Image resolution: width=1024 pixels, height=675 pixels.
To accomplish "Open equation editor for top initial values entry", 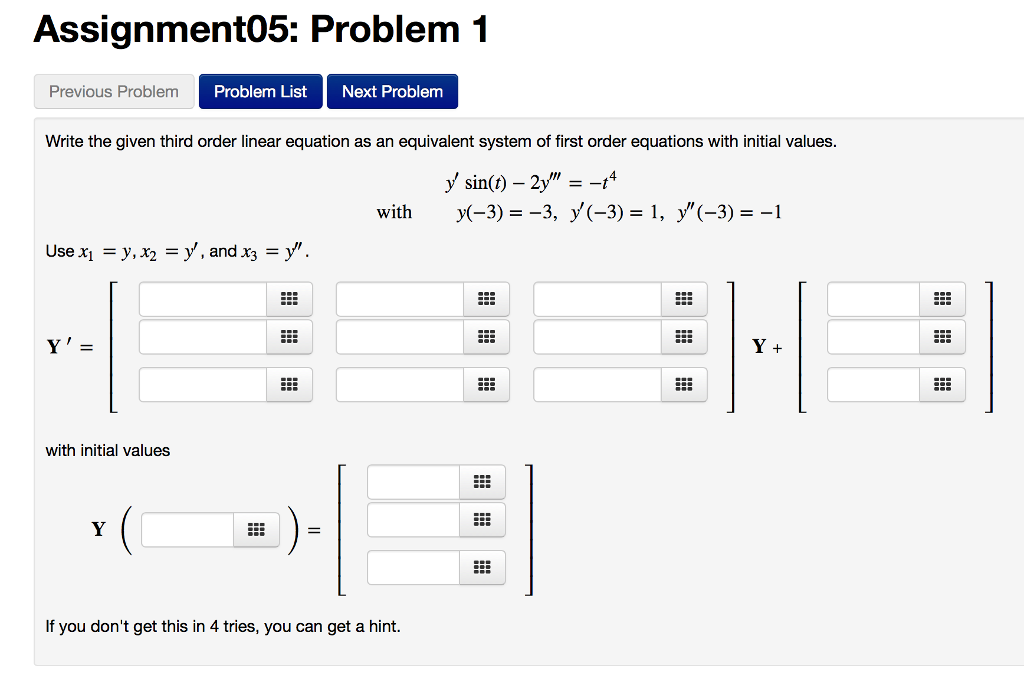I will pyautogui.click(x=482, y=481).
